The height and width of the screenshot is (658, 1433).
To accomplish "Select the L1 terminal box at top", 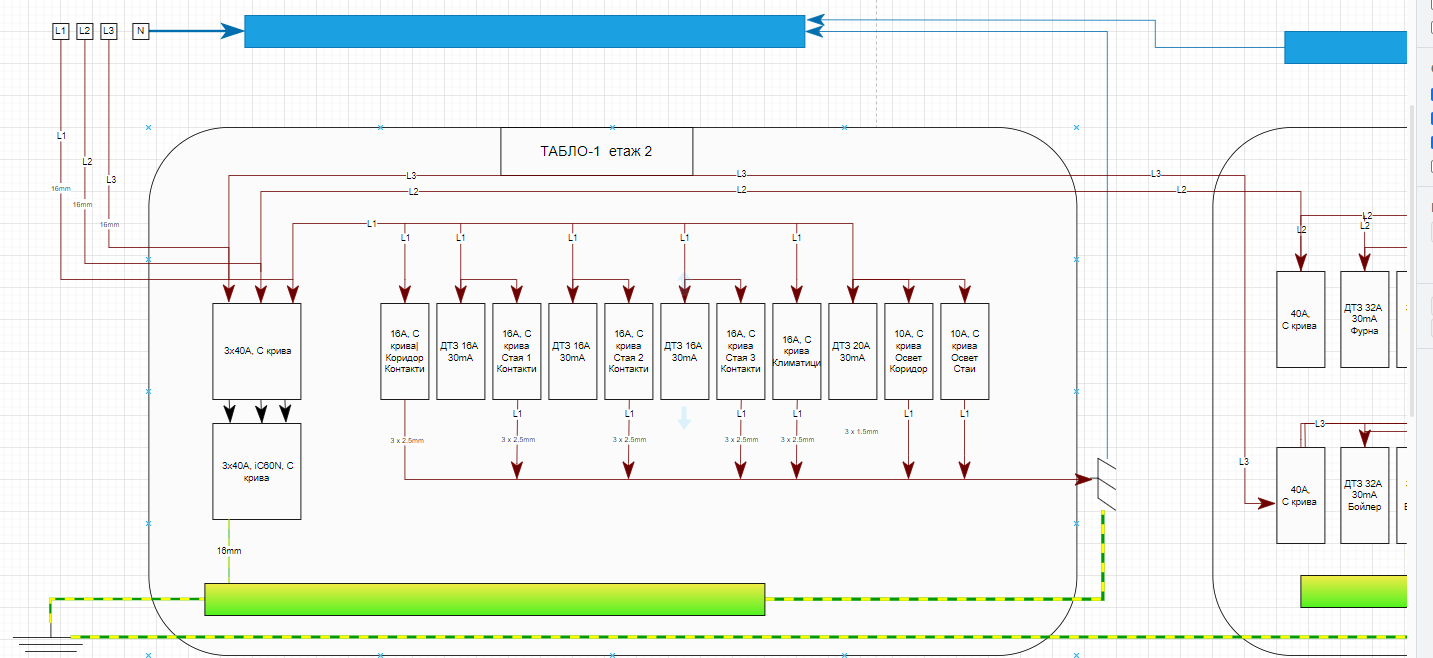I will [60, 31].
